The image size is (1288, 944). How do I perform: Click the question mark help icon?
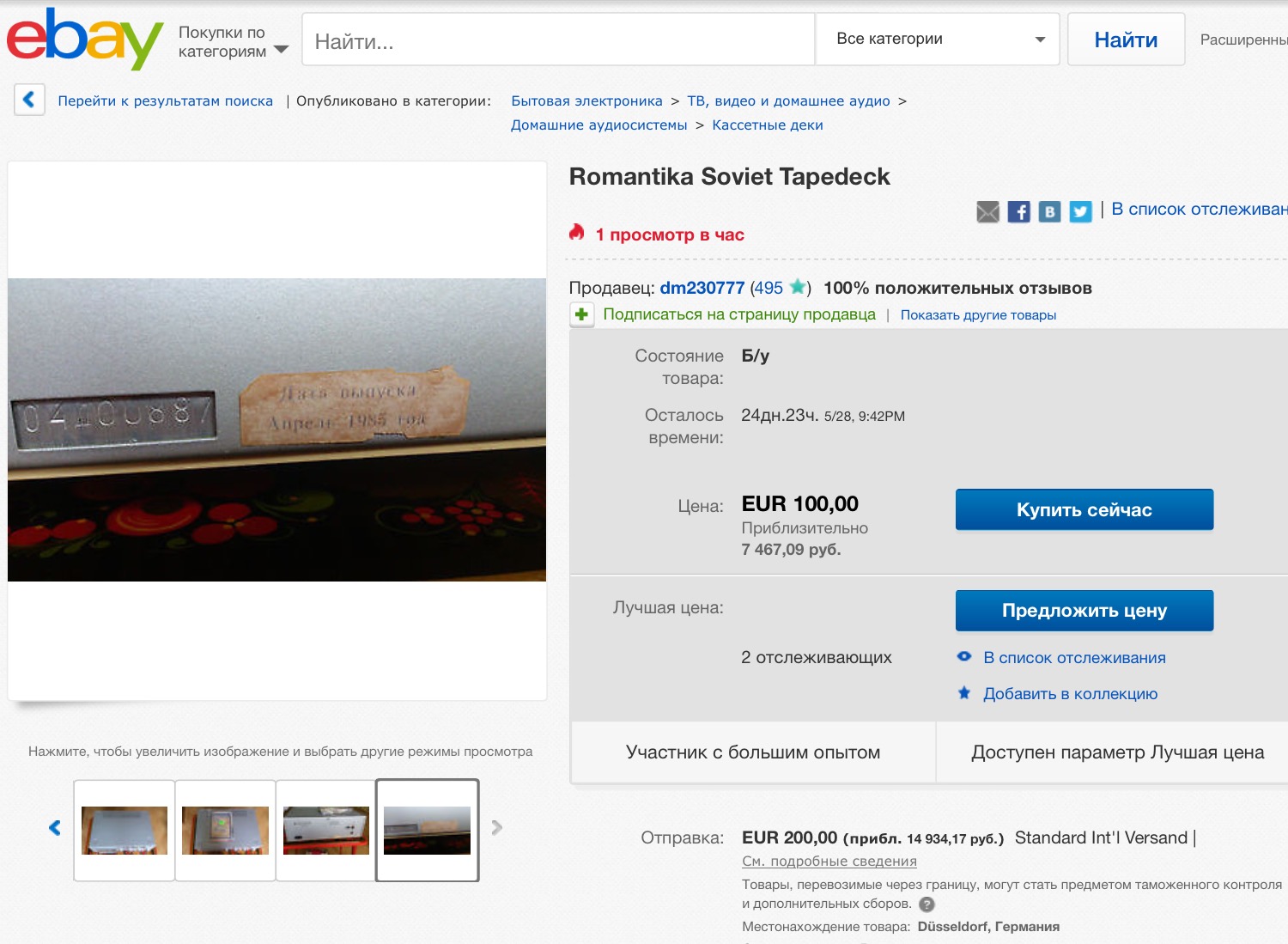click(927, 904)
